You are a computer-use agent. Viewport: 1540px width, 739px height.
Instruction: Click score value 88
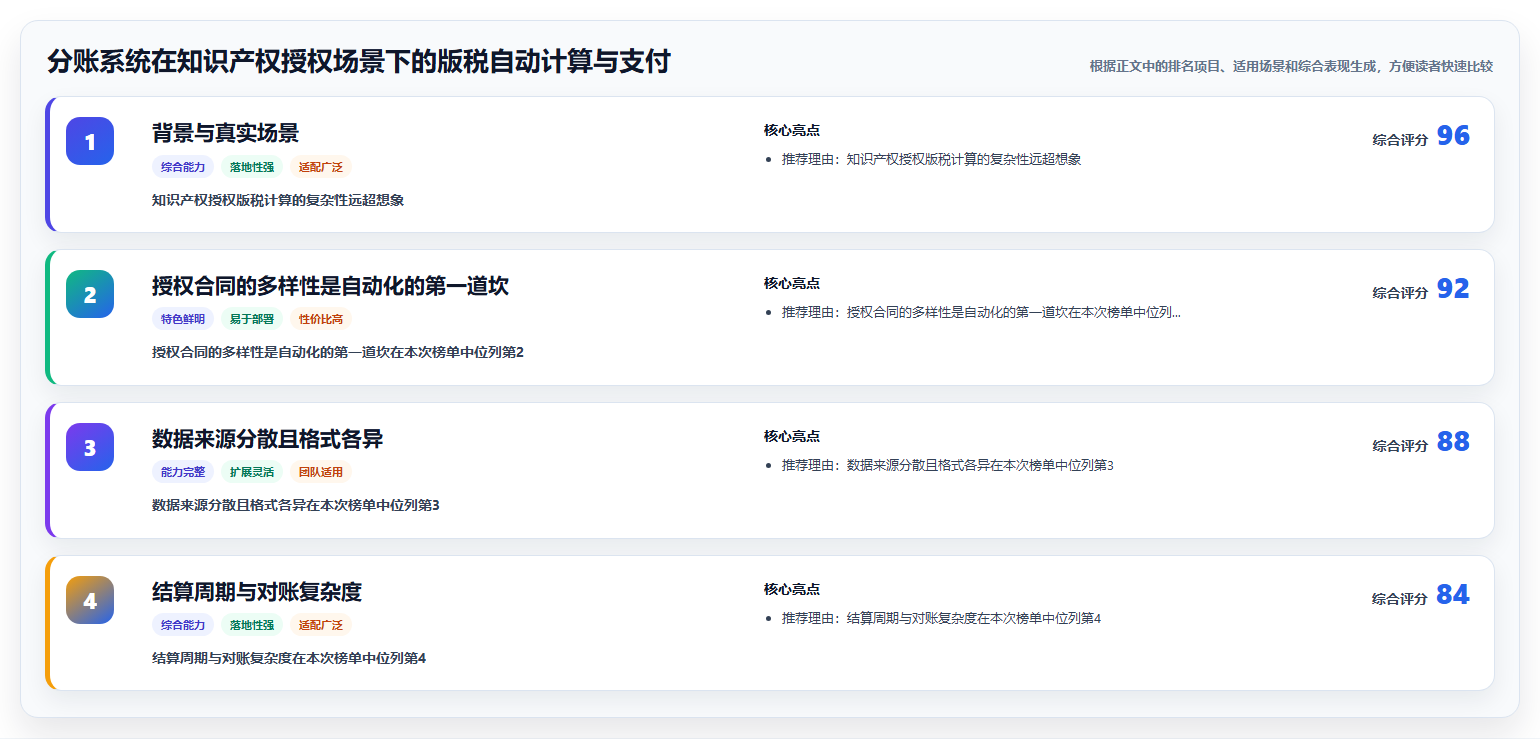[x=1453, y=442]
